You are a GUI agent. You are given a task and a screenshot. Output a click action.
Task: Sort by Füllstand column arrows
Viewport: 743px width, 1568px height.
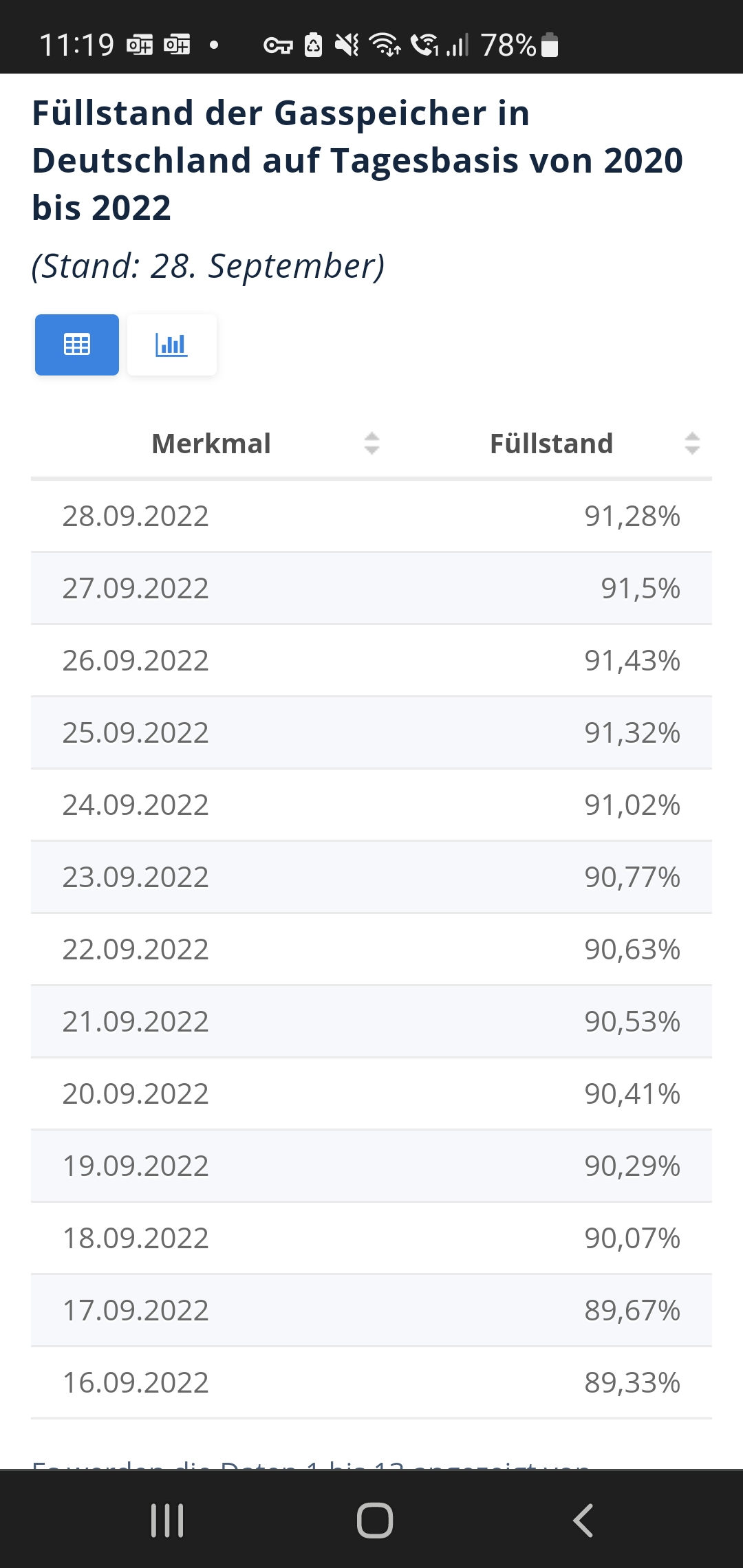pyautogui.click(x=692, y=444)
